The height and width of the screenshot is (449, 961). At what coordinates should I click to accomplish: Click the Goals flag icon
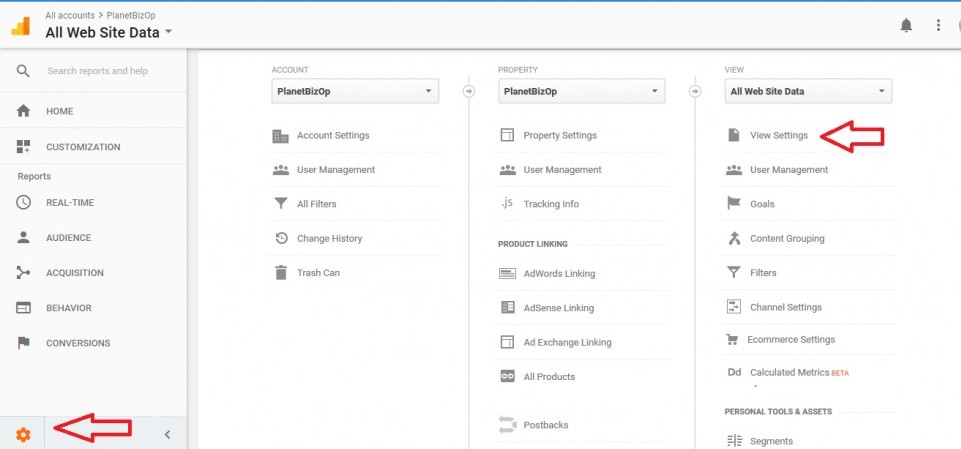[x=734, y=203]
